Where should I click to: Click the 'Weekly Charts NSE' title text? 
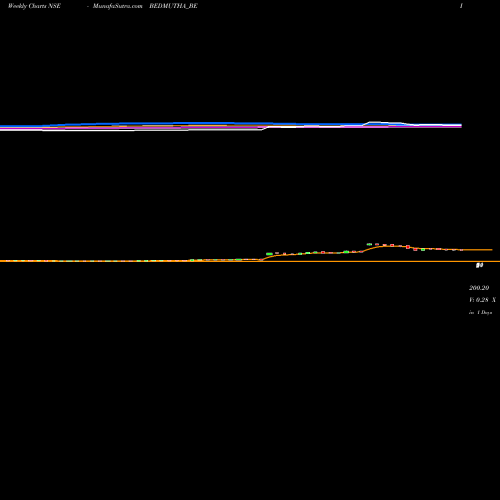[x=34, y=6]
